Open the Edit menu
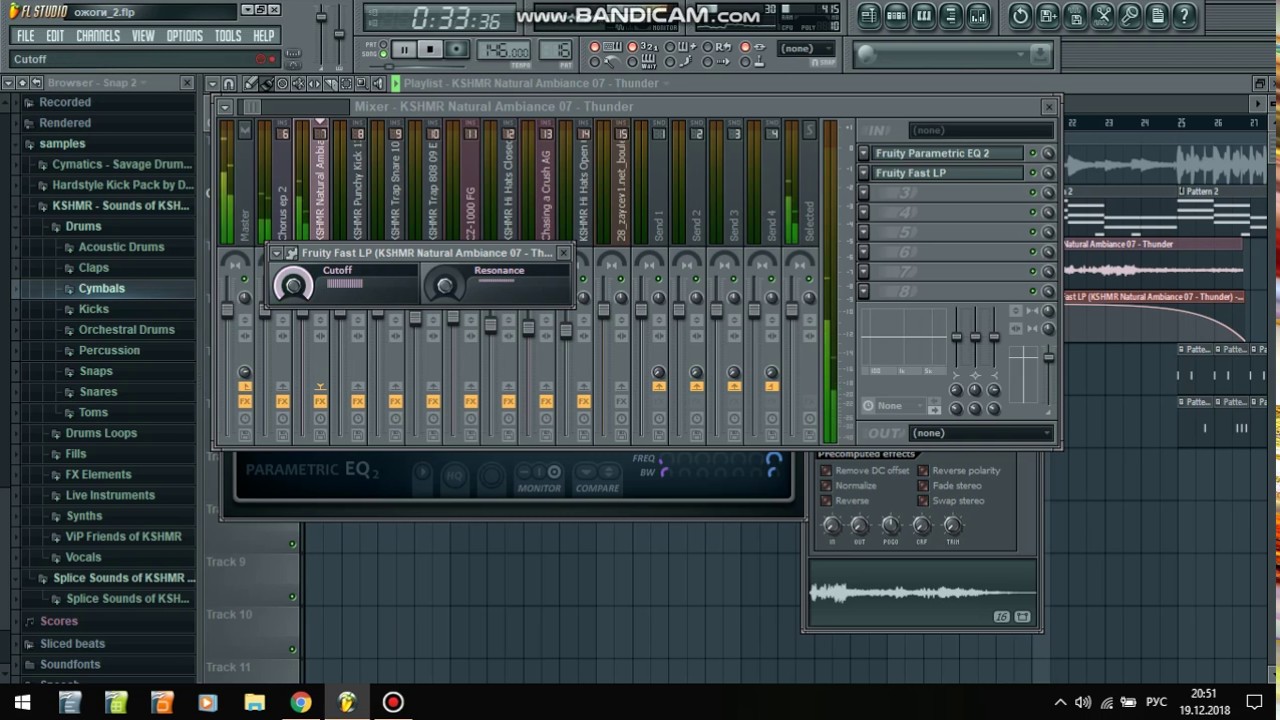 55,36
